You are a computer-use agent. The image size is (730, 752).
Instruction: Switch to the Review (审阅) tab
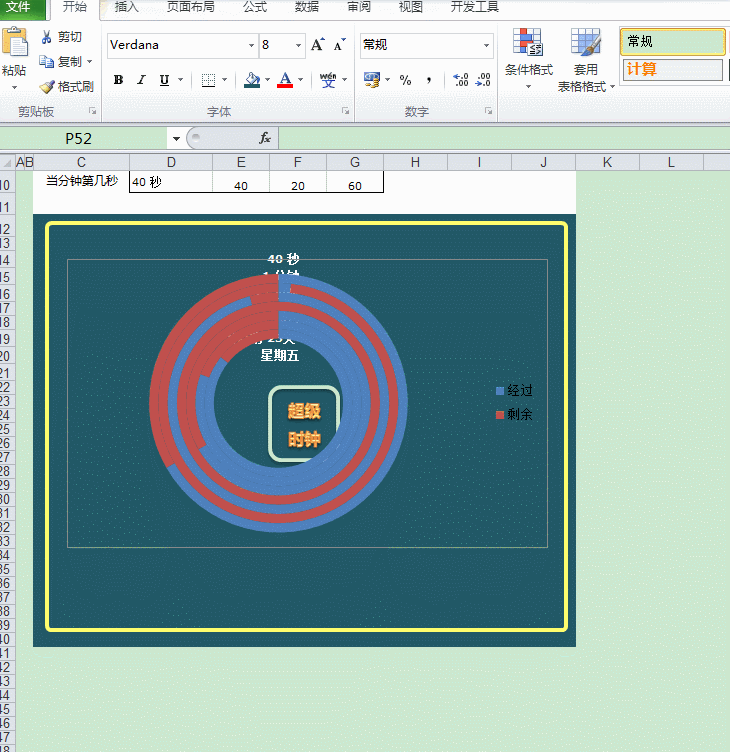(359, 8)
